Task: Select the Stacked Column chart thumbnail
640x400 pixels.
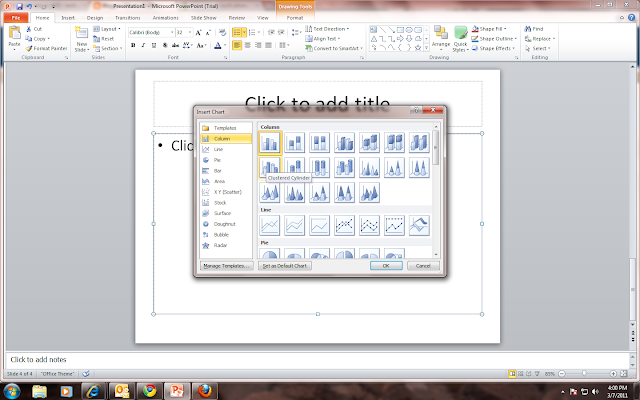Action: [x=294, y=142]
